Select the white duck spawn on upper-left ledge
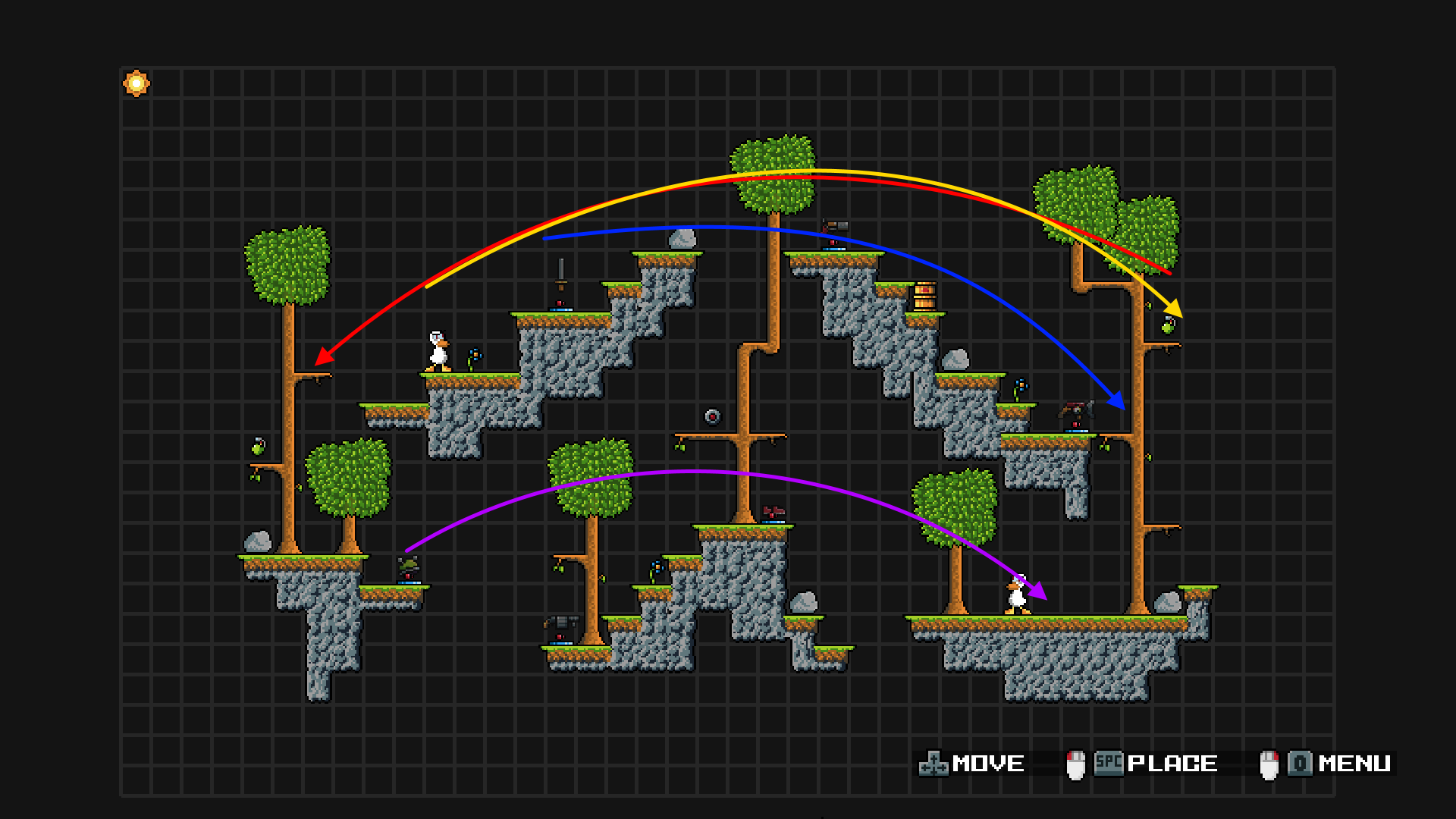Image resolution: width=1456 pixels, height=819 pixels. click(438, 352)
